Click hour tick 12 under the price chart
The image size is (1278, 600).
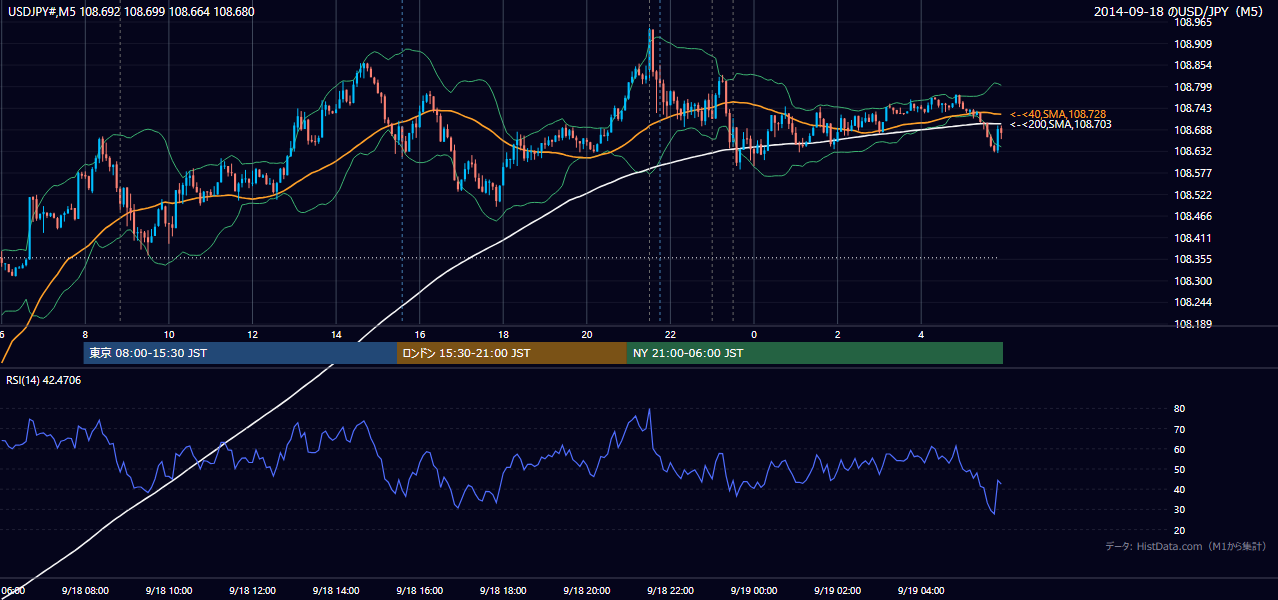pos(253,335)
